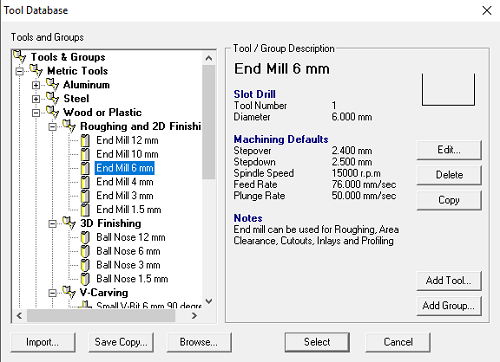Select Ball Nose 6 mm in tree

pyautogui.click(x=128, y=251)
